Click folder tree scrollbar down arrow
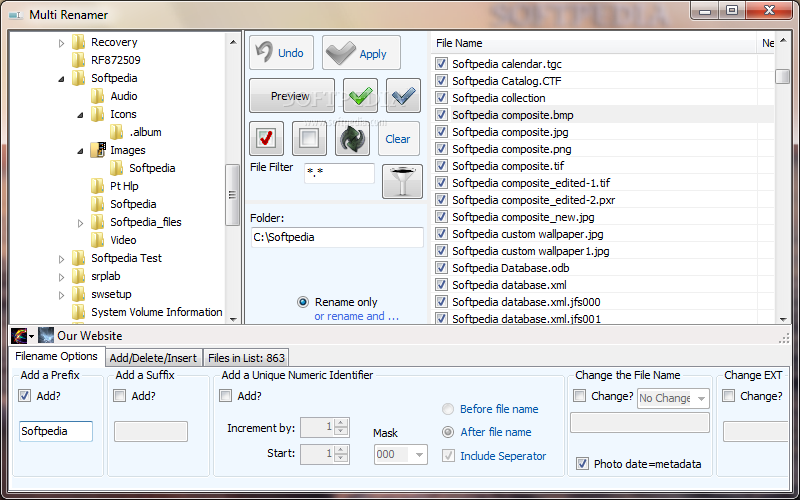 [233, 319]
